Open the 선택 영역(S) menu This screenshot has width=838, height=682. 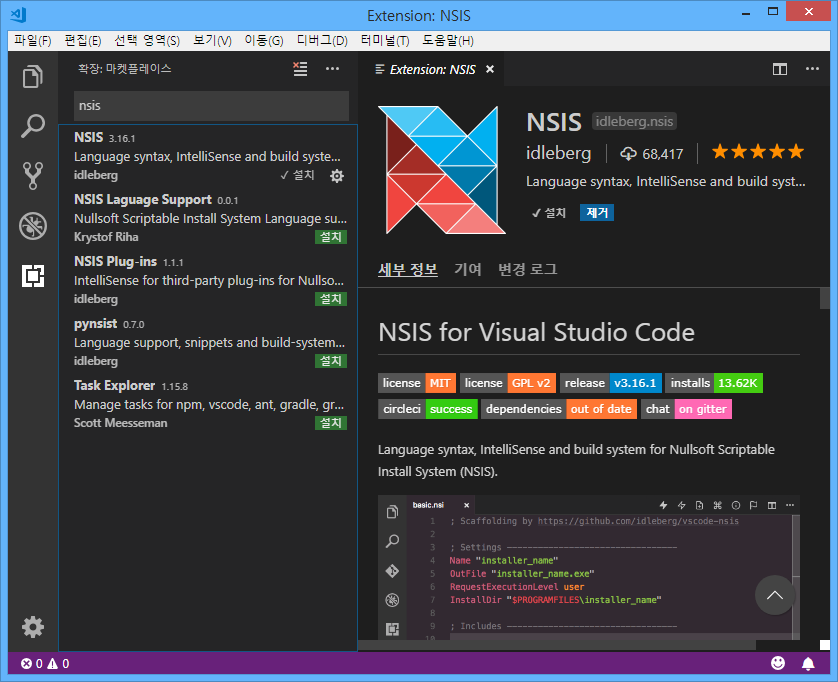(147, 41)
